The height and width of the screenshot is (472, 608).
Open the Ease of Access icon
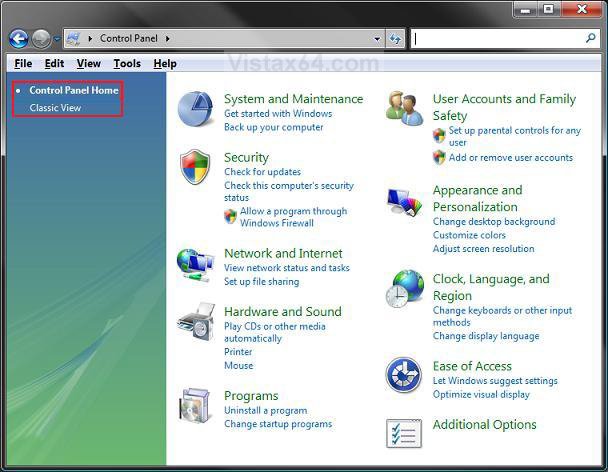click(x=404, y=375)
